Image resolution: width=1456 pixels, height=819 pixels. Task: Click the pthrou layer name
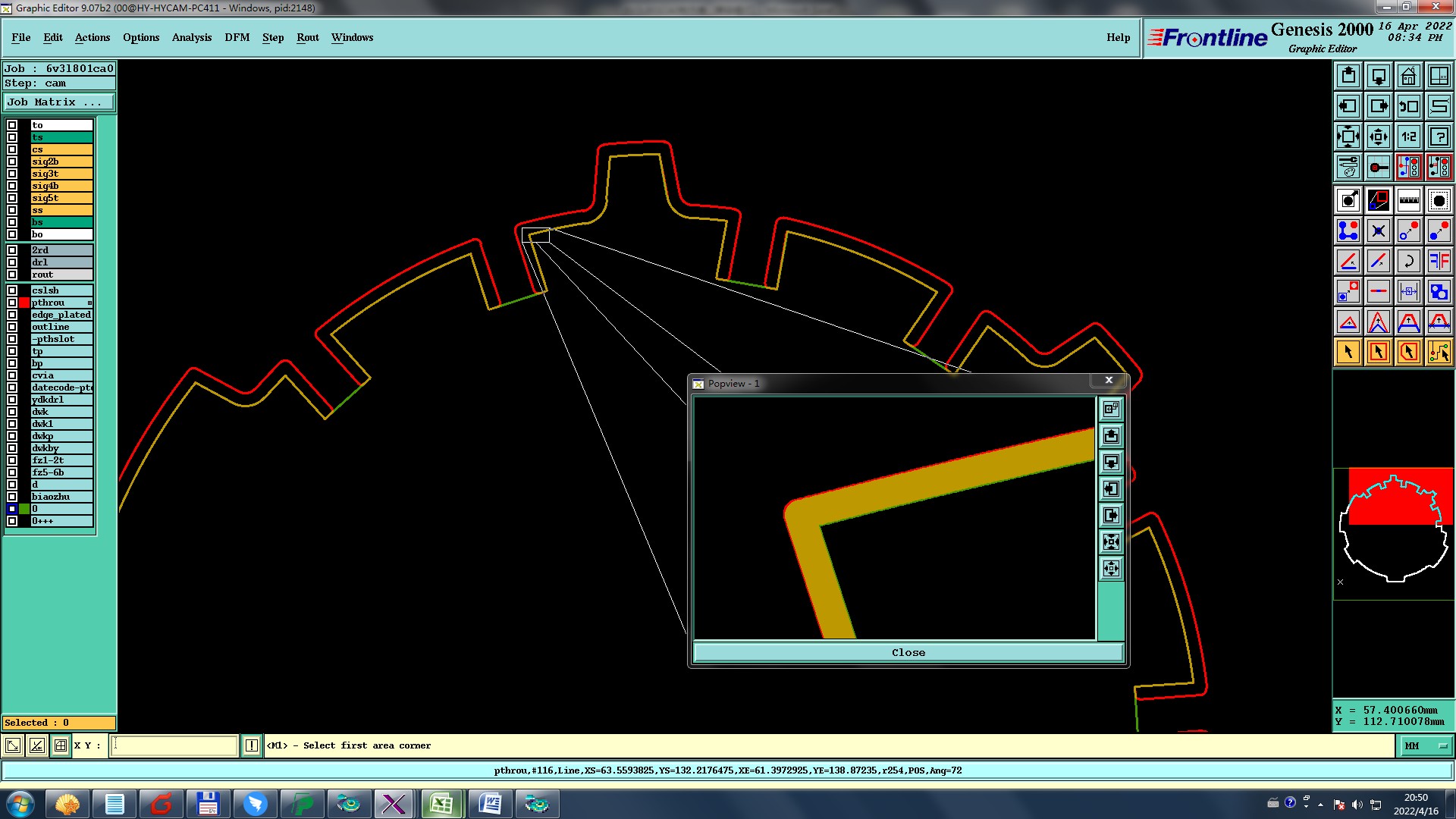coord(61,303)
